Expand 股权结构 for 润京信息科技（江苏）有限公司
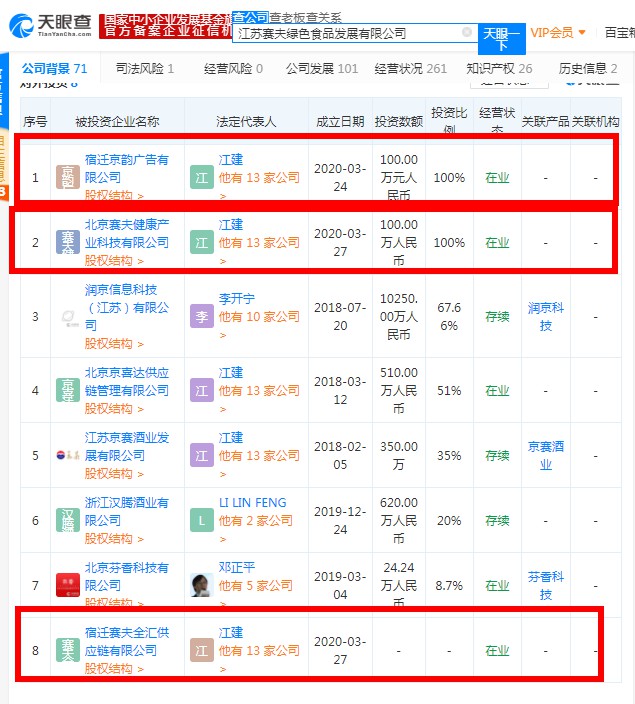Viewport: 635px width, 704px height. click(114, 343)
